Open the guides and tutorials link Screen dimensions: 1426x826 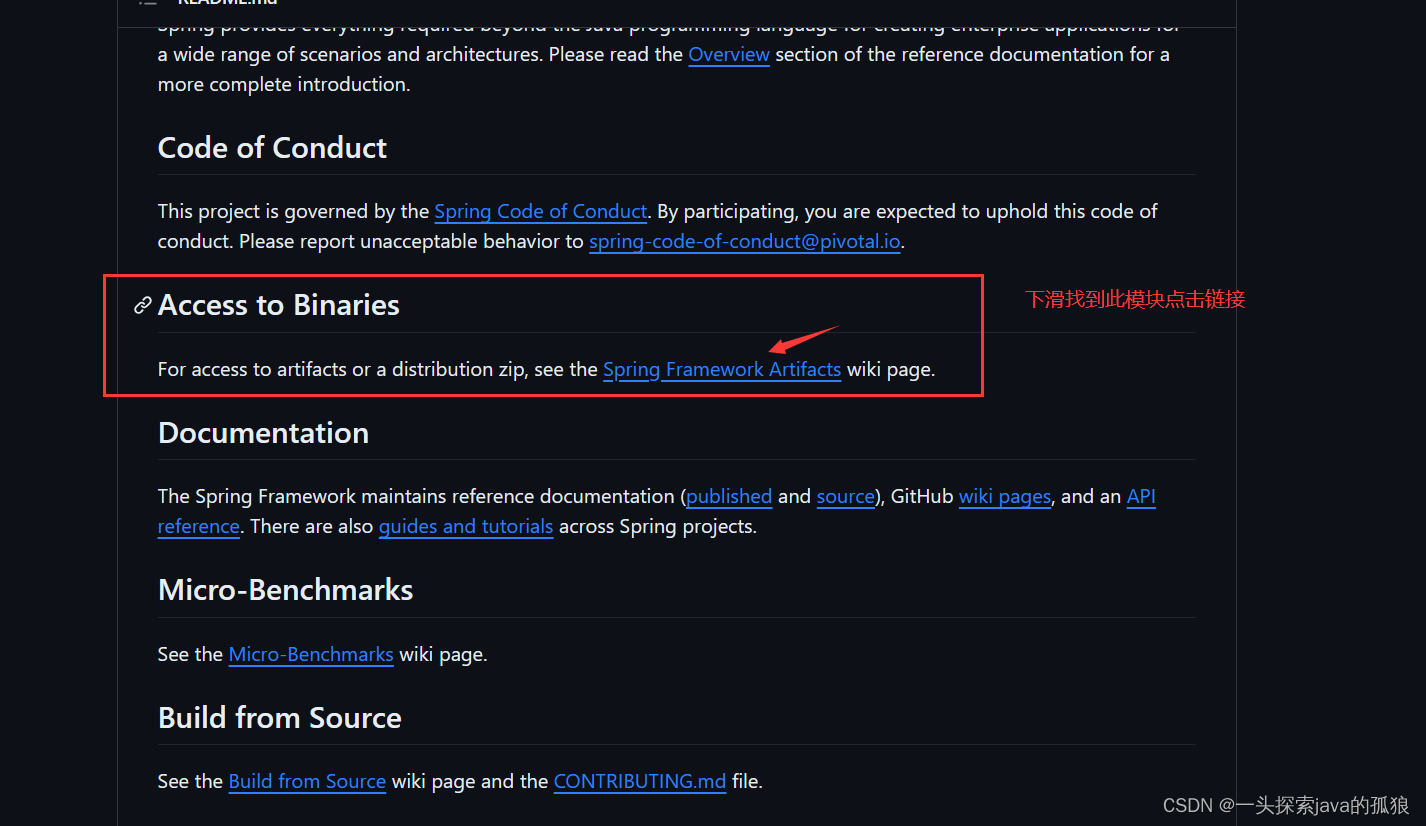point(466,526)
